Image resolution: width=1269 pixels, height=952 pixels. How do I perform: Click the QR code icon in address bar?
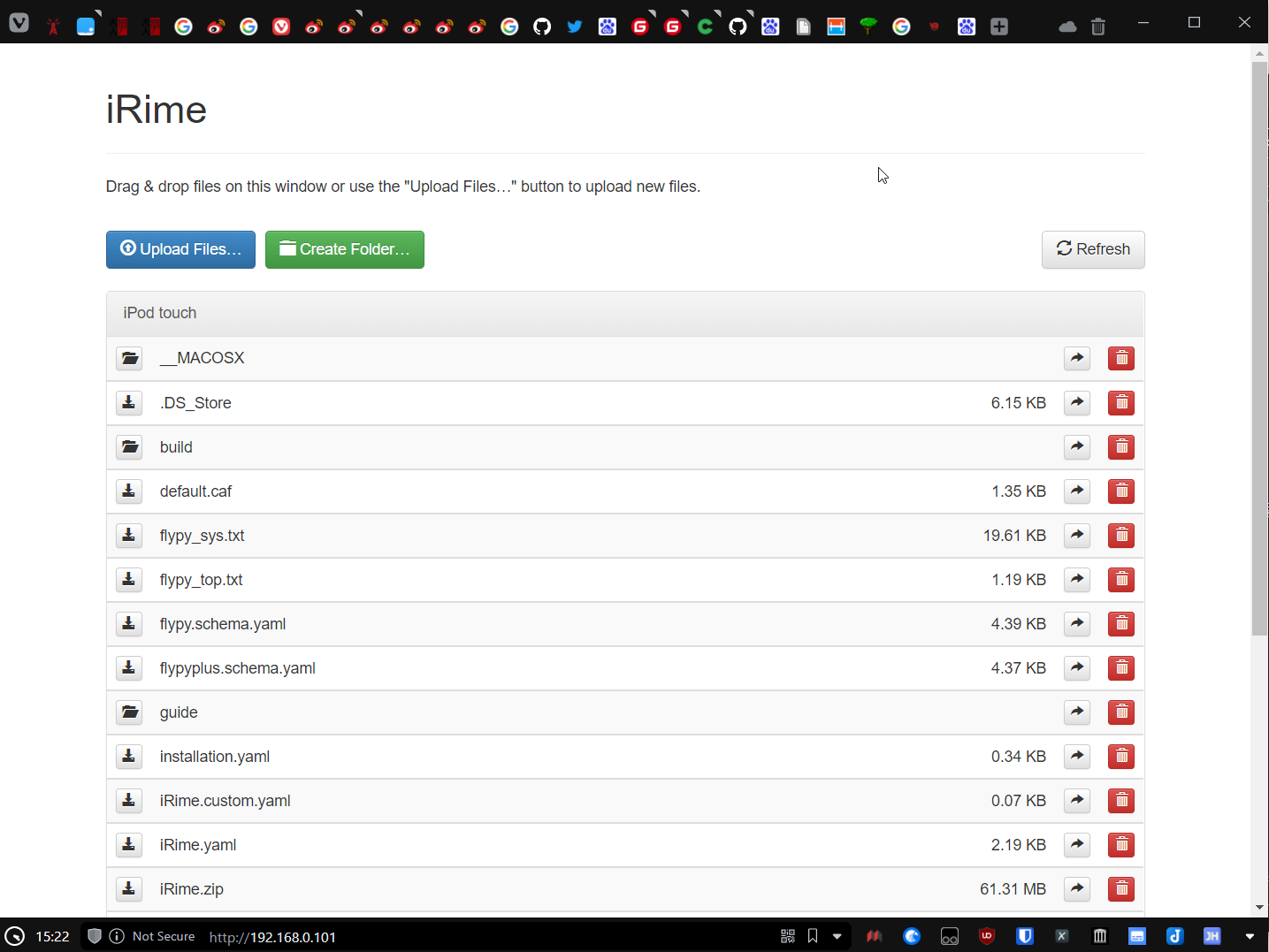tap(787, 936)
